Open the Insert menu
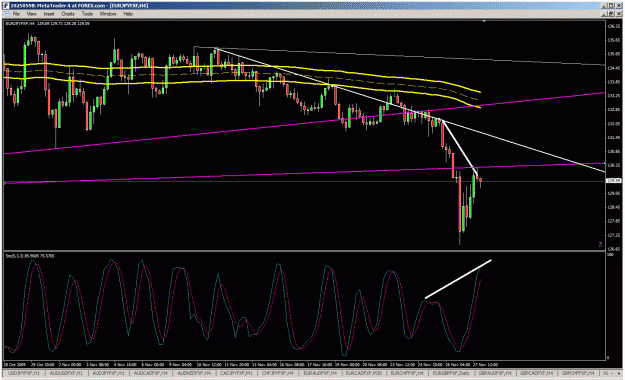Viewport: 625px width, 380px height. point(49,14)
